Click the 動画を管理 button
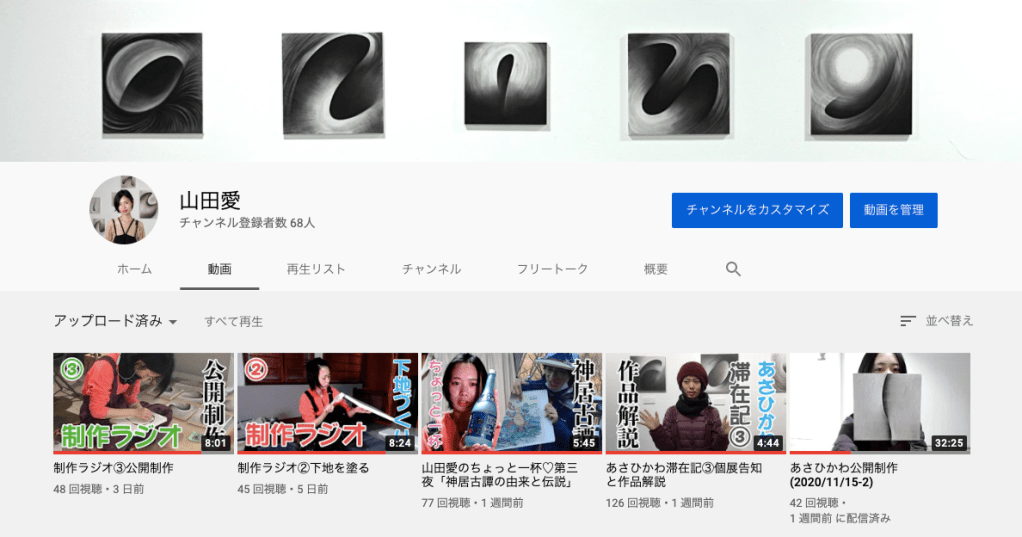 (x=893, y=210)
